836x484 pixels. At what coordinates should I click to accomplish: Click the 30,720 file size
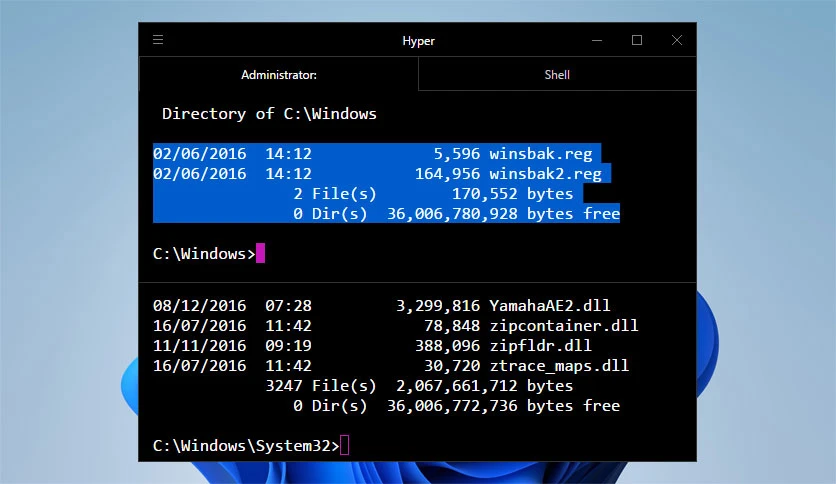tap(452, 366)
